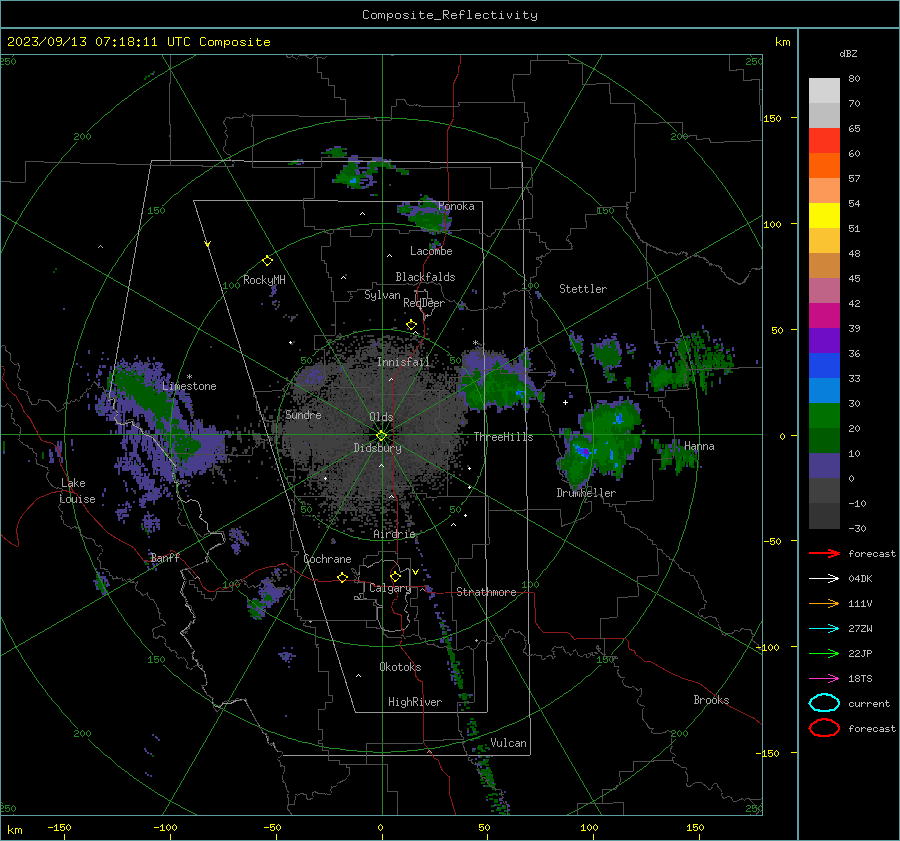
Task: Select the bright yellow 51–54 dBZ swatch
Action: tap(824, 216)
